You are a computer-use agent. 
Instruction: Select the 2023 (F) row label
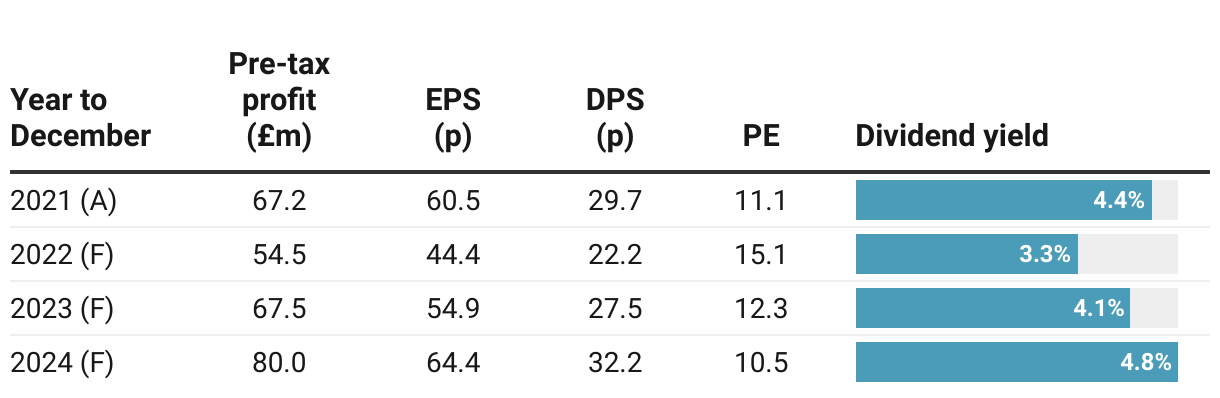[x=62, y=308]
